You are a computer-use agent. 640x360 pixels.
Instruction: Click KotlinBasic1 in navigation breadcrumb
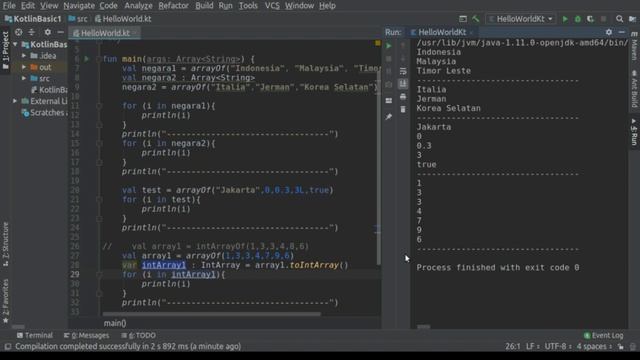click(x=33, y=19)
